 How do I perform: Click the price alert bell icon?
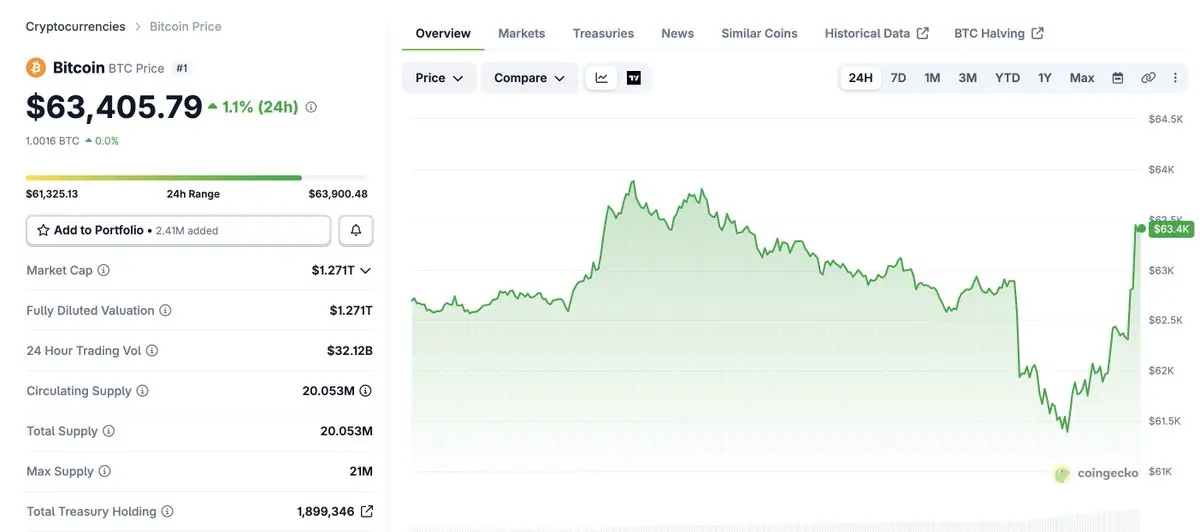click(356, 230)
